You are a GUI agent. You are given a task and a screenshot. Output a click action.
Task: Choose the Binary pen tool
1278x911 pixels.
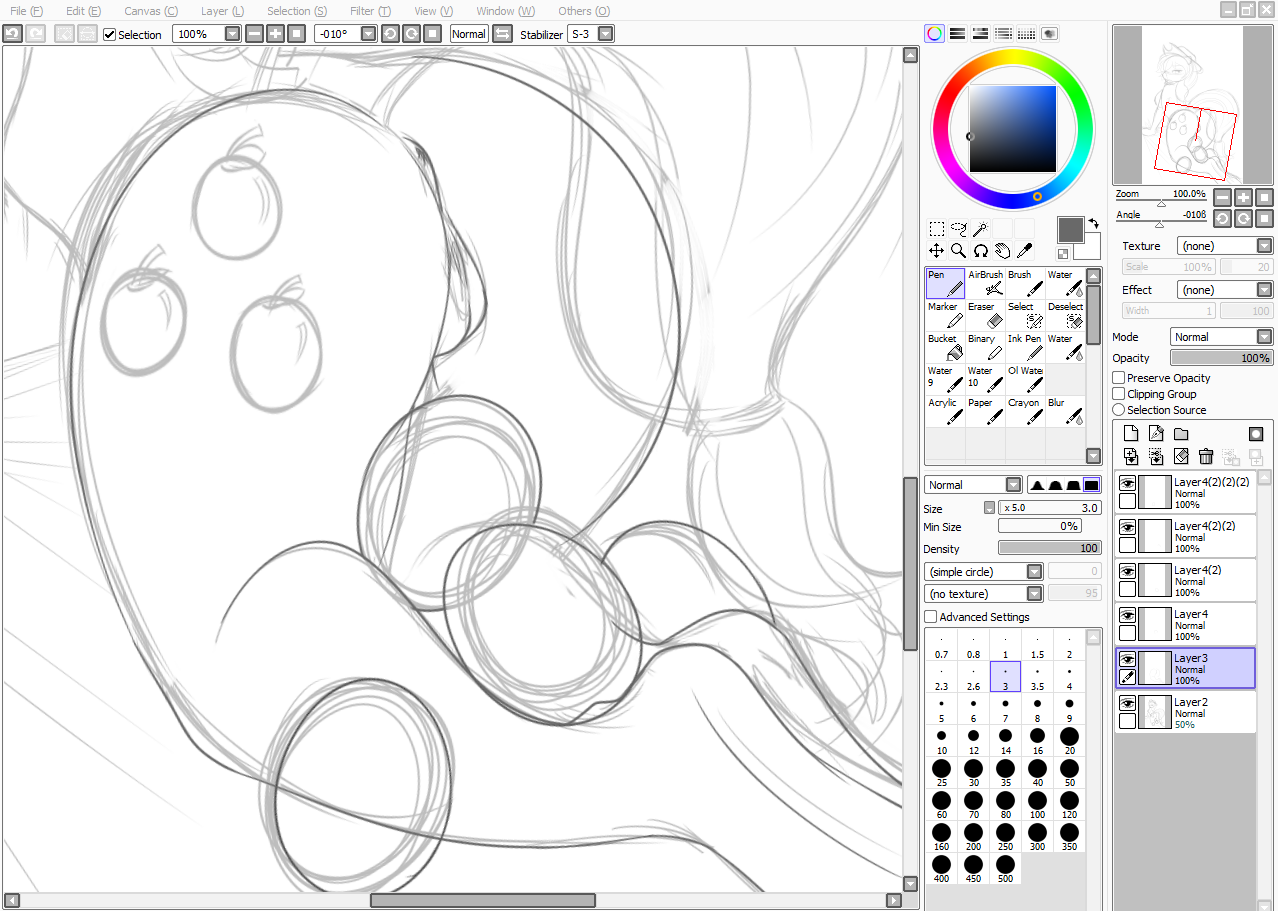click(985, 348)
